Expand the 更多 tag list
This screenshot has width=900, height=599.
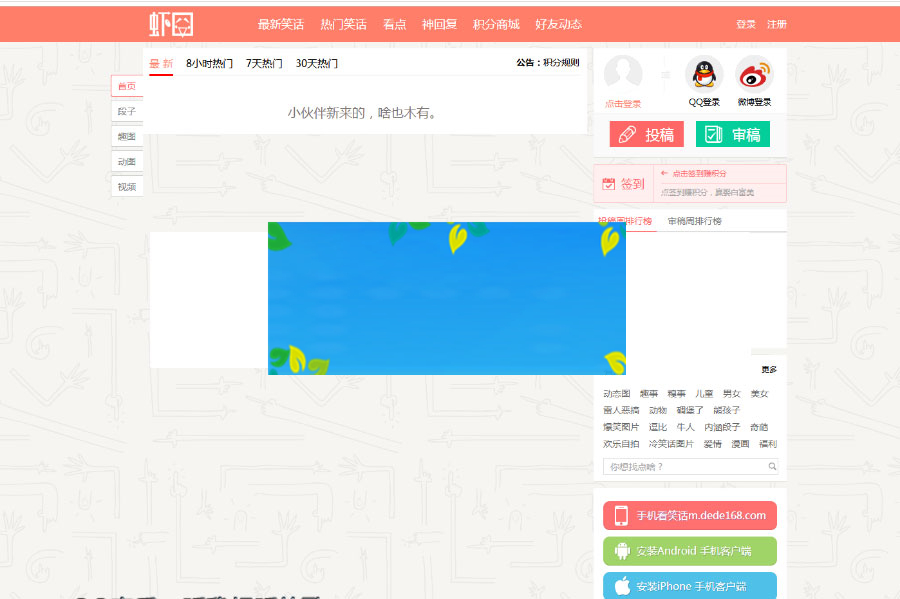point(768,368)
